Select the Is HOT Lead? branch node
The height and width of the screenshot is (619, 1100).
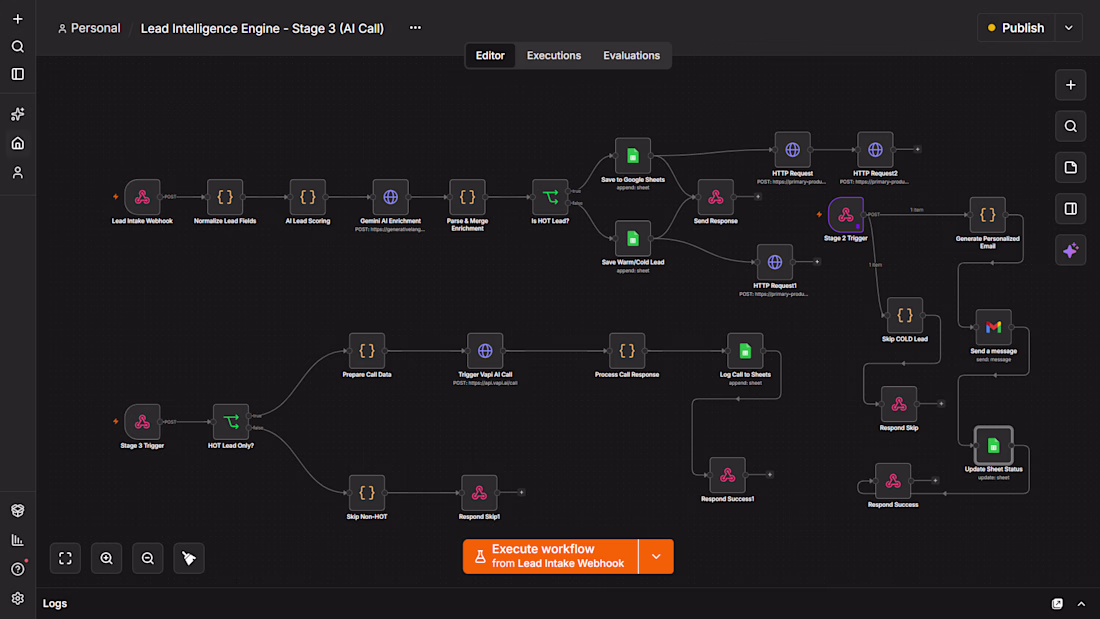click(x=550, y=197)
